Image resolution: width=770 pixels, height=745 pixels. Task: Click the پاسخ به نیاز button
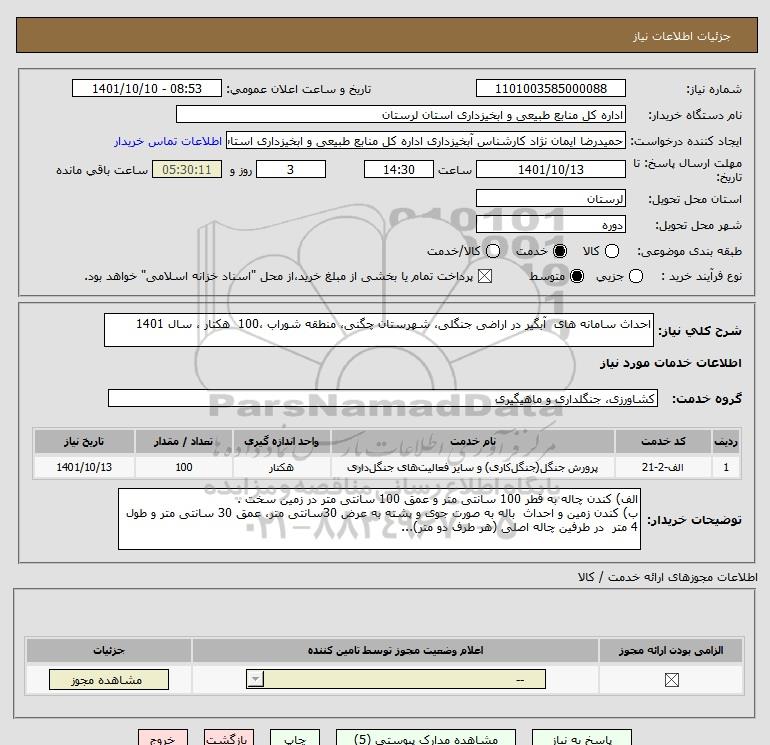tap(582, 738)
